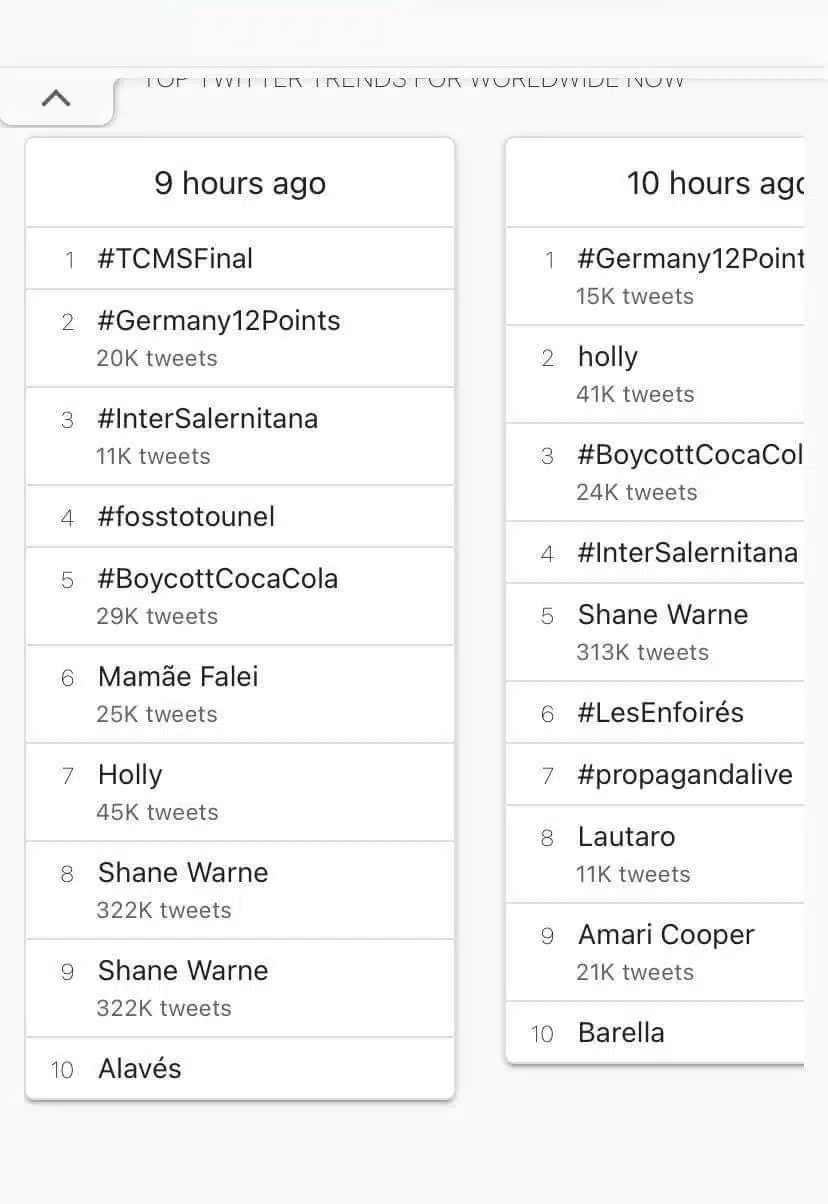
Task: Select the #LesEnfoirés hashtag
Action: (x=655, y=713)
